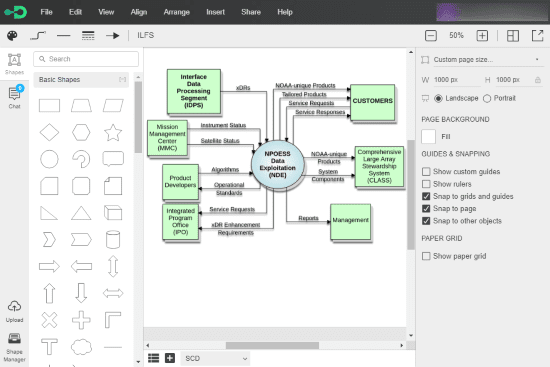Select the circle basic shape
This screenshot has width=550, height=367.
tap(49, 159)
